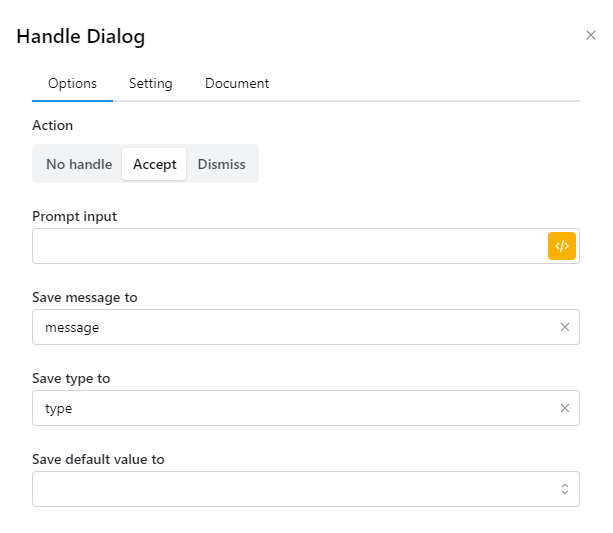Select the 'No handle' action
The image size is (613, 533).
[79, 164]
